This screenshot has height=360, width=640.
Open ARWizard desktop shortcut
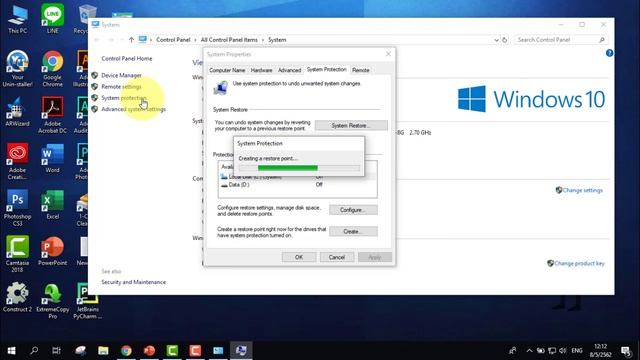18,111
